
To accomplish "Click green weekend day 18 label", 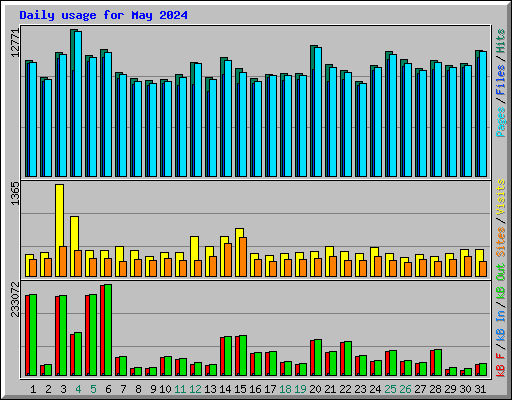I will coord(285,389).
